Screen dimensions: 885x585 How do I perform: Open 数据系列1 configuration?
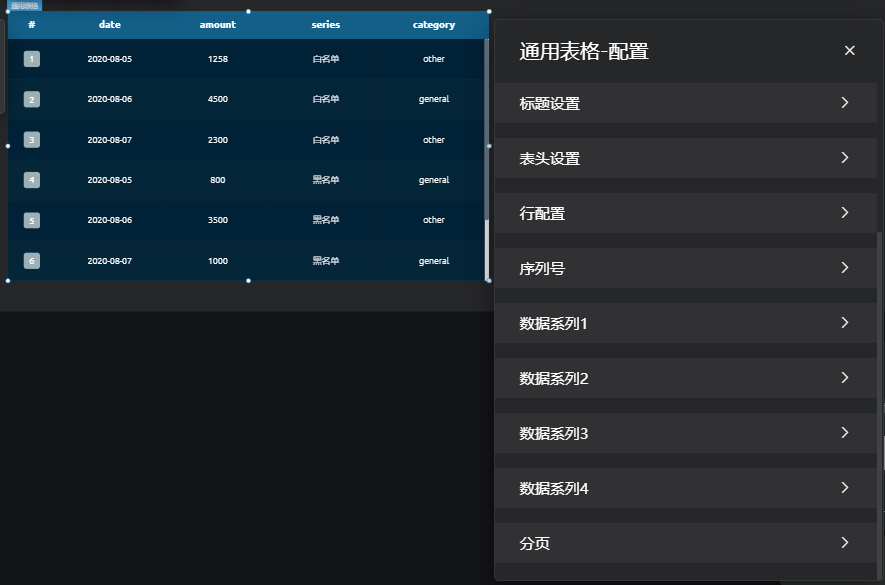(685, 323)
